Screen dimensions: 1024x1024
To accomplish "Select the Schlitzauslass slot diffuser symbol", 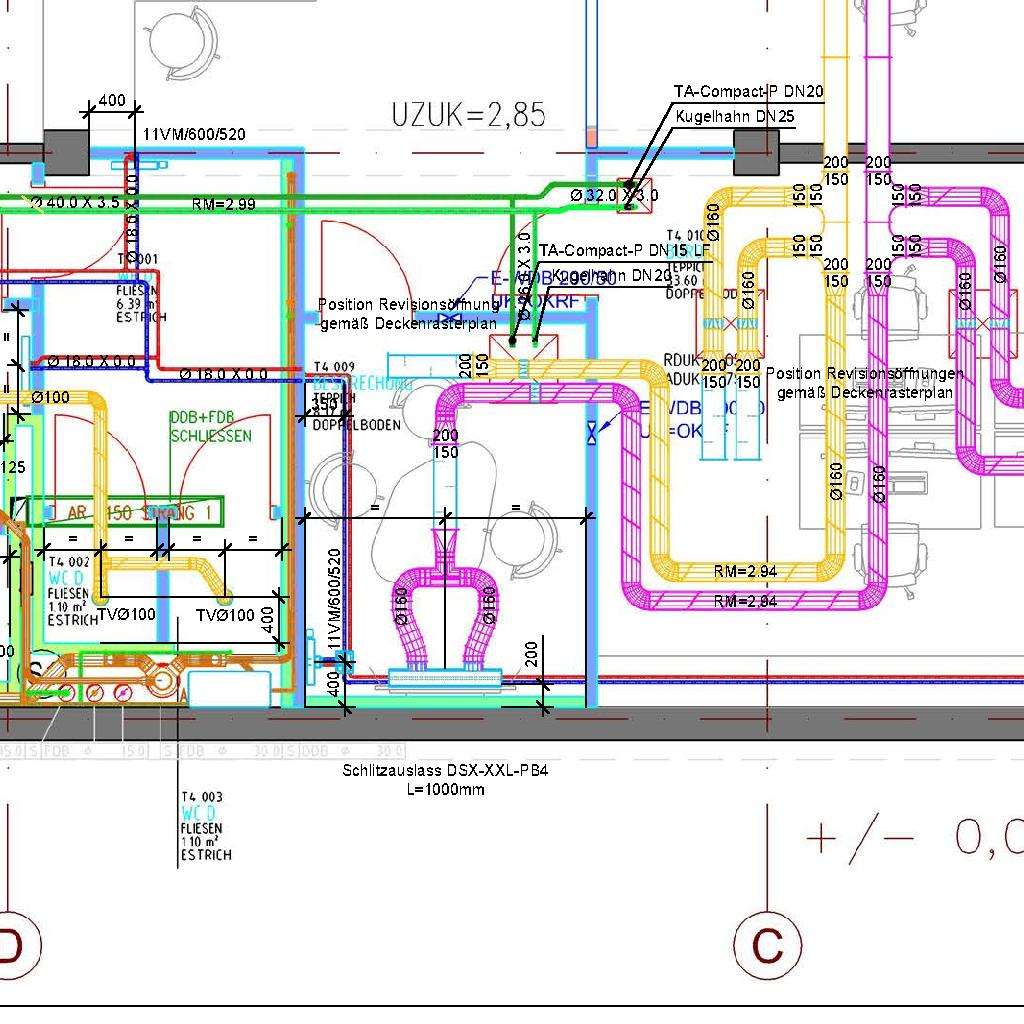I will [x=444, y=679].
